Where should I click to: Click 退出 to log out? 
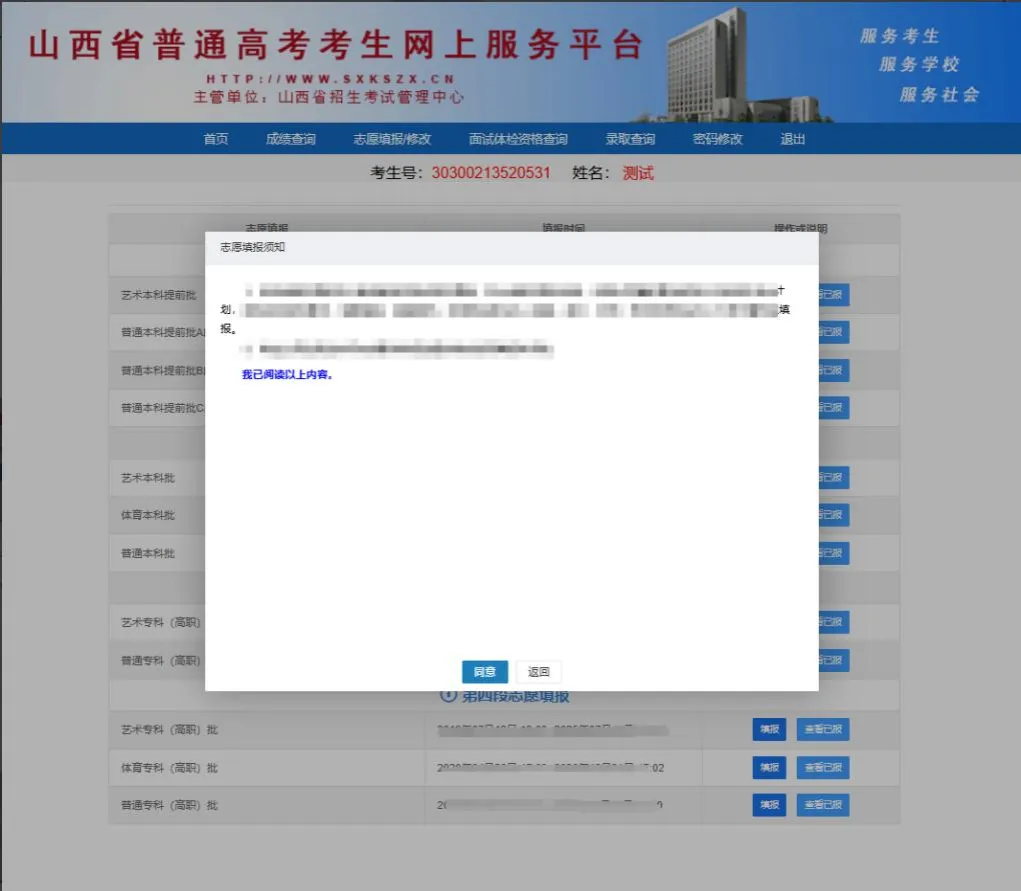792,139
